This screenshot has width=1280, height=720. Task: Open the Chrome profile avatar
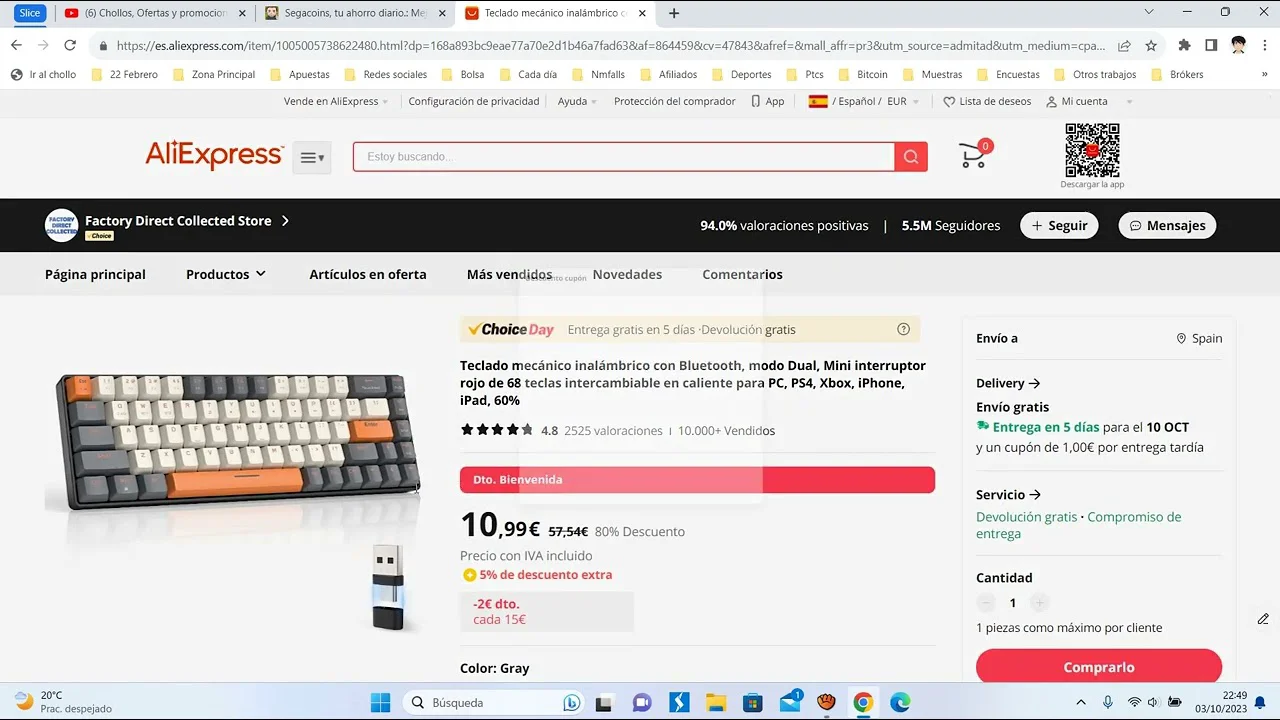tap(1238, 45)
